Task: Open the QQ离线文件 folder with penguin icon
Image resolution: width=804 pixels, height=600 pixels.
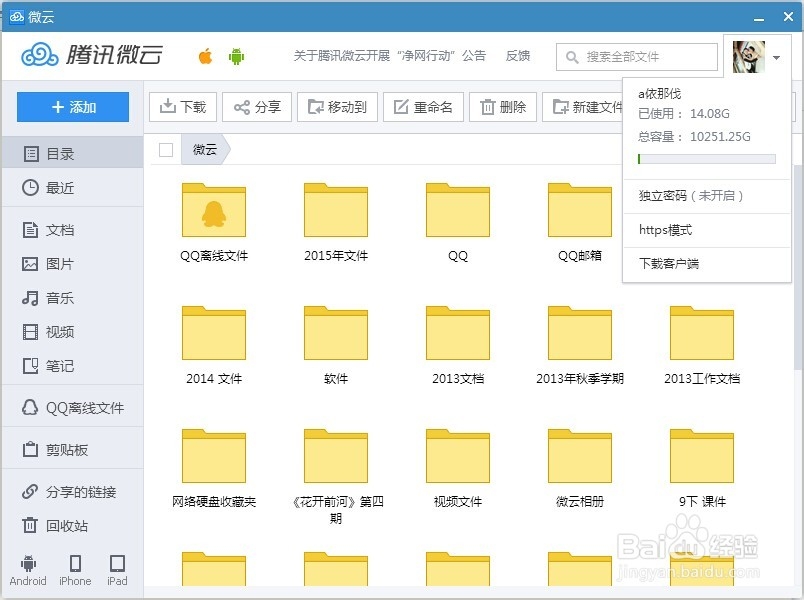Action: tap(214, 210)
